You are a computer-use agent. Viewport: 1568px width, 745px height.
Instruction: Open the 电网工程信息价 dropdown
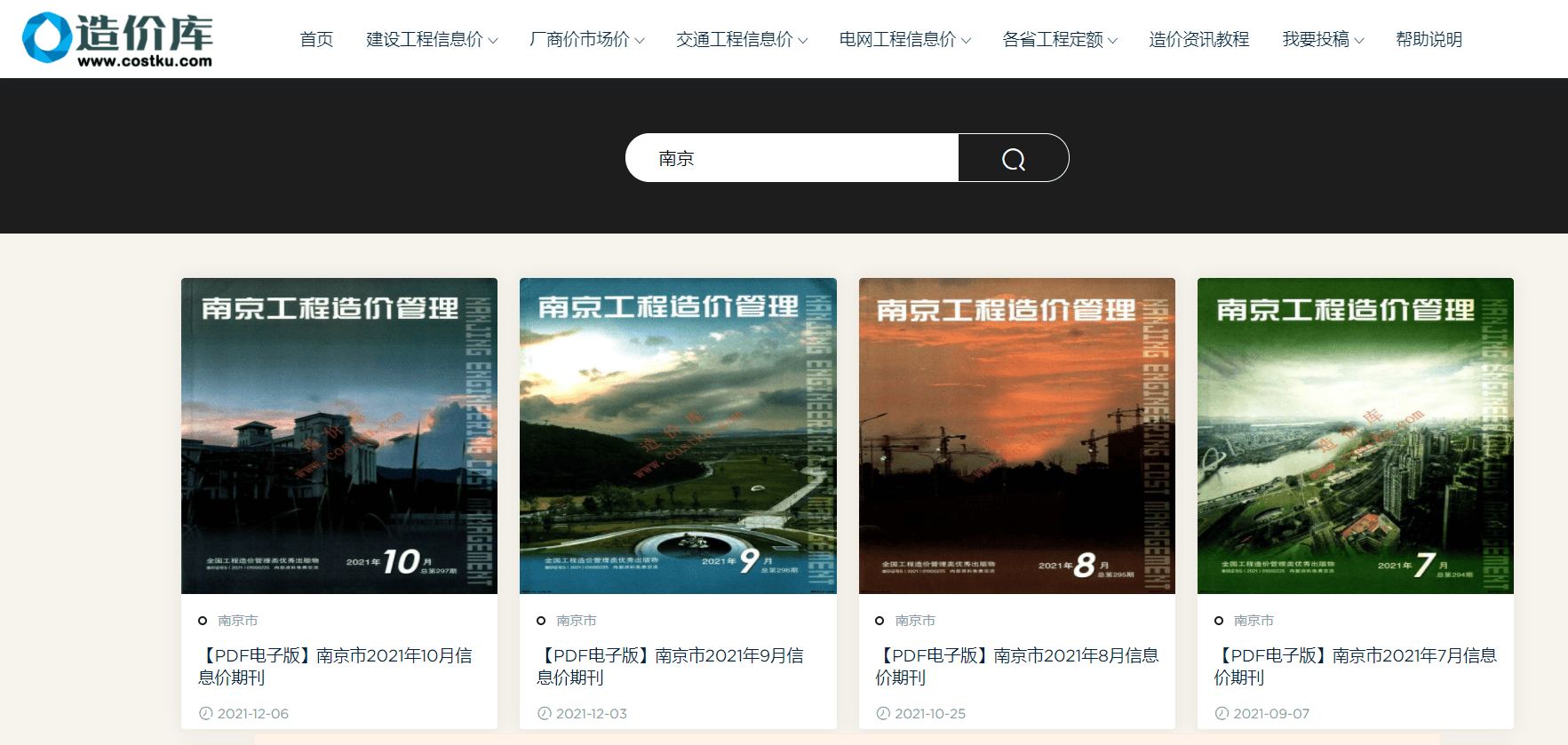(x=905, y=39)
